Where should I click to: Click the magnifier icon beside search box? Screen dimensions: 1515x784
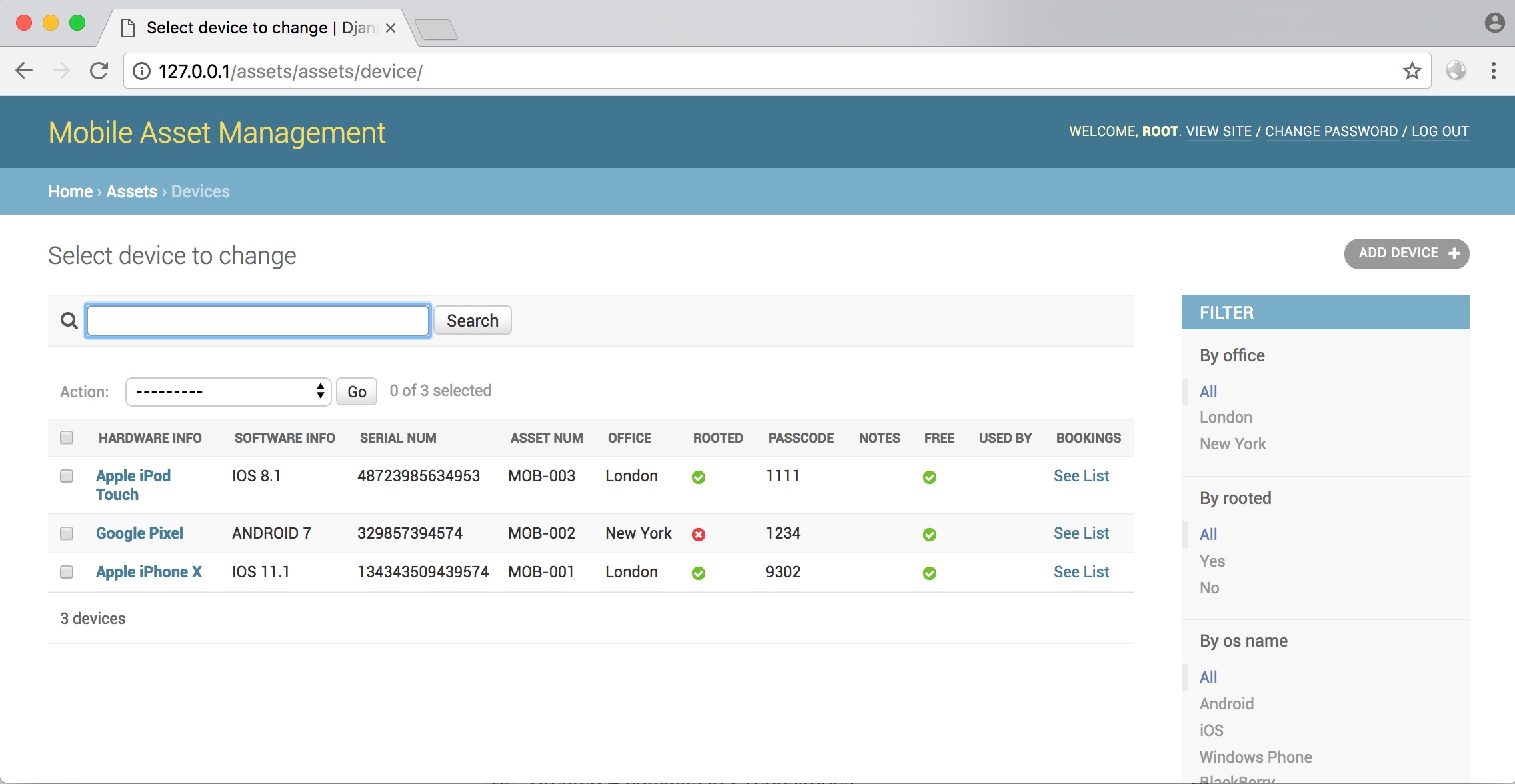click(69, 321)
